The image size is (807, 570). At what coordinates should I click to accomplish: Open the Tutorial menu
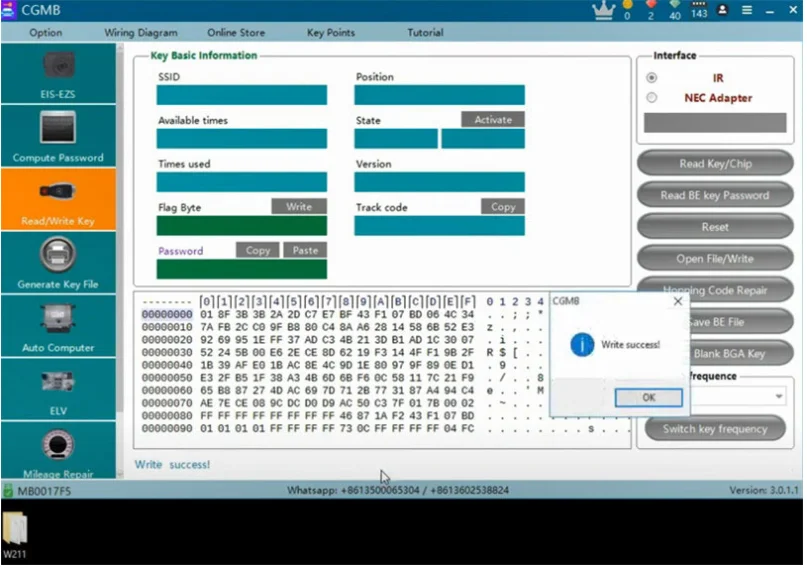pos(425,32)
